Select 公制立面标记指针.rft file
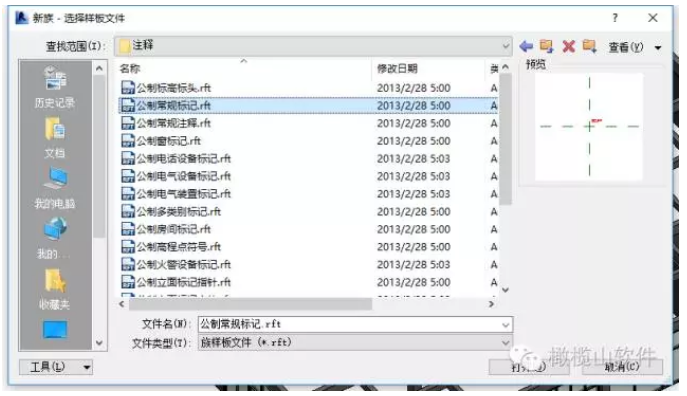Screen dimensions: 687x396 (308, 282)
